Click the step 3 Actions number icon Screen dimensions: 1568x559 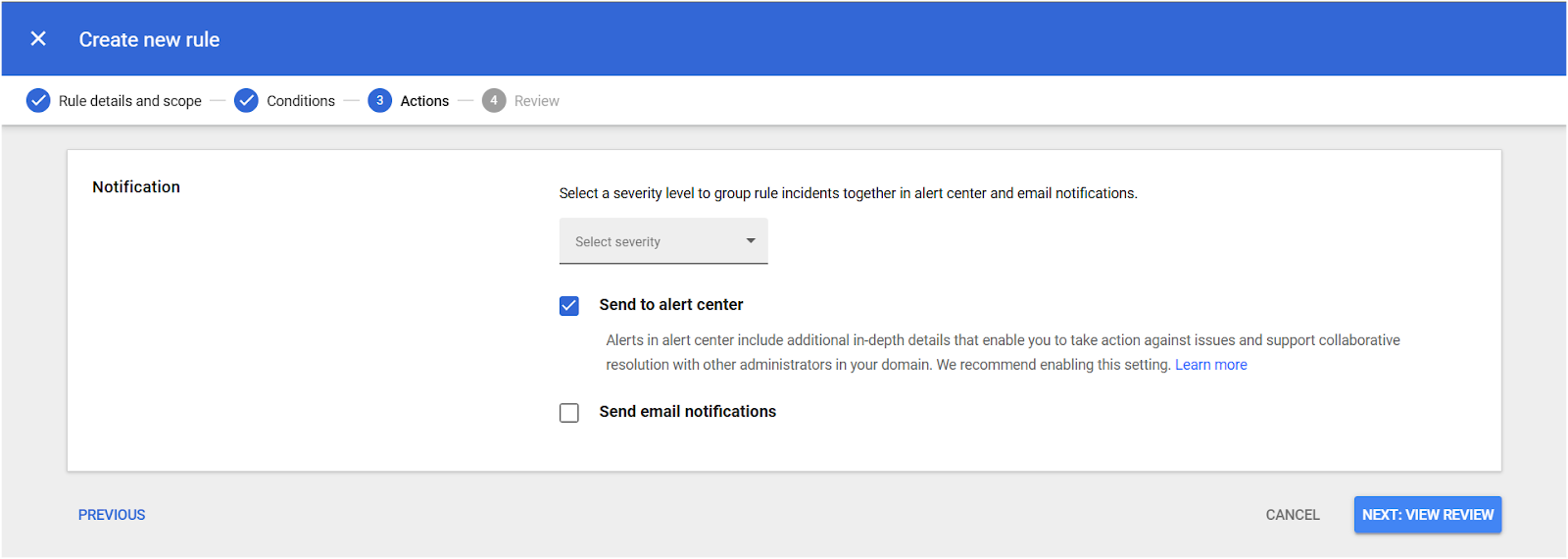[x=379, y=101]
